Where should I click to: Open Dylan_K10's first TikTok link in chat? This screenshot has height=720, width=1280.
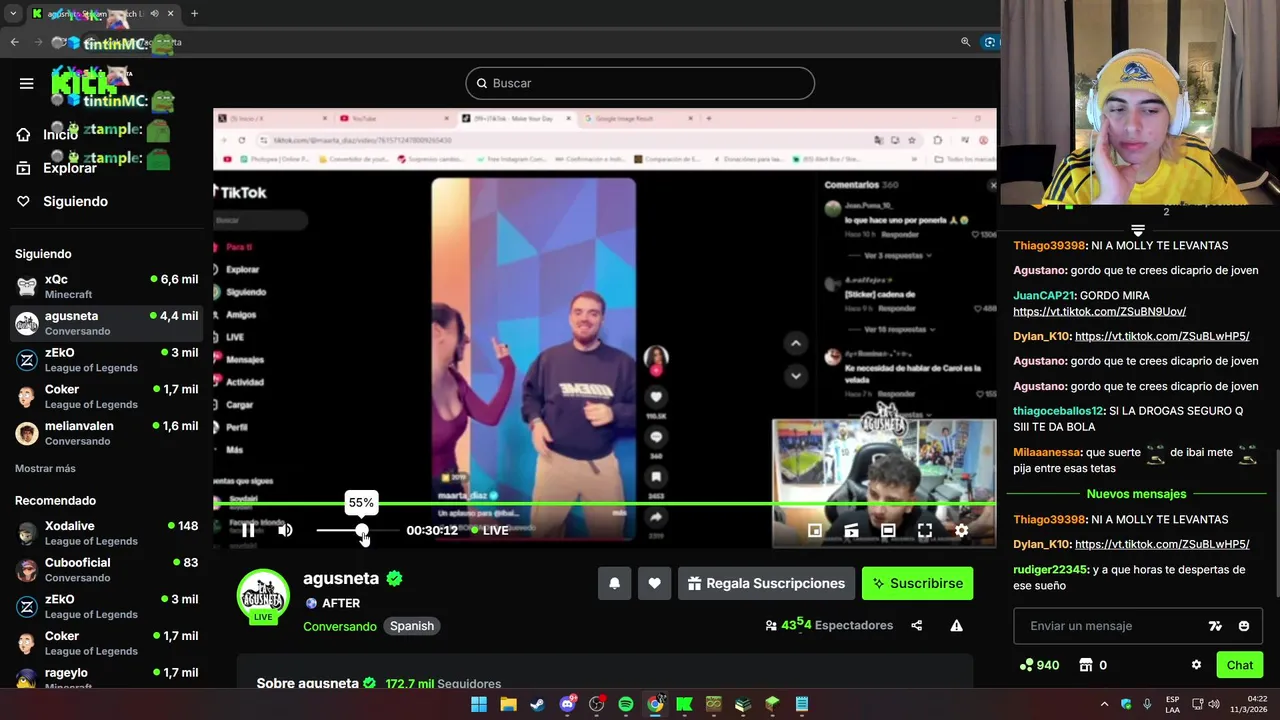1162,336
